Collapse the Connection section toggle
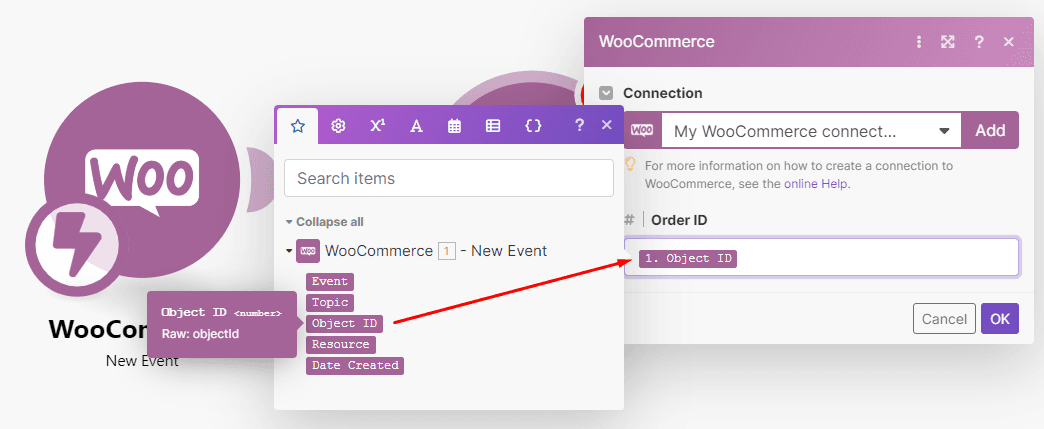Image resolution: width=1044 pixels, height=429 pixels. pyautogui.click(x=606, y=93)
